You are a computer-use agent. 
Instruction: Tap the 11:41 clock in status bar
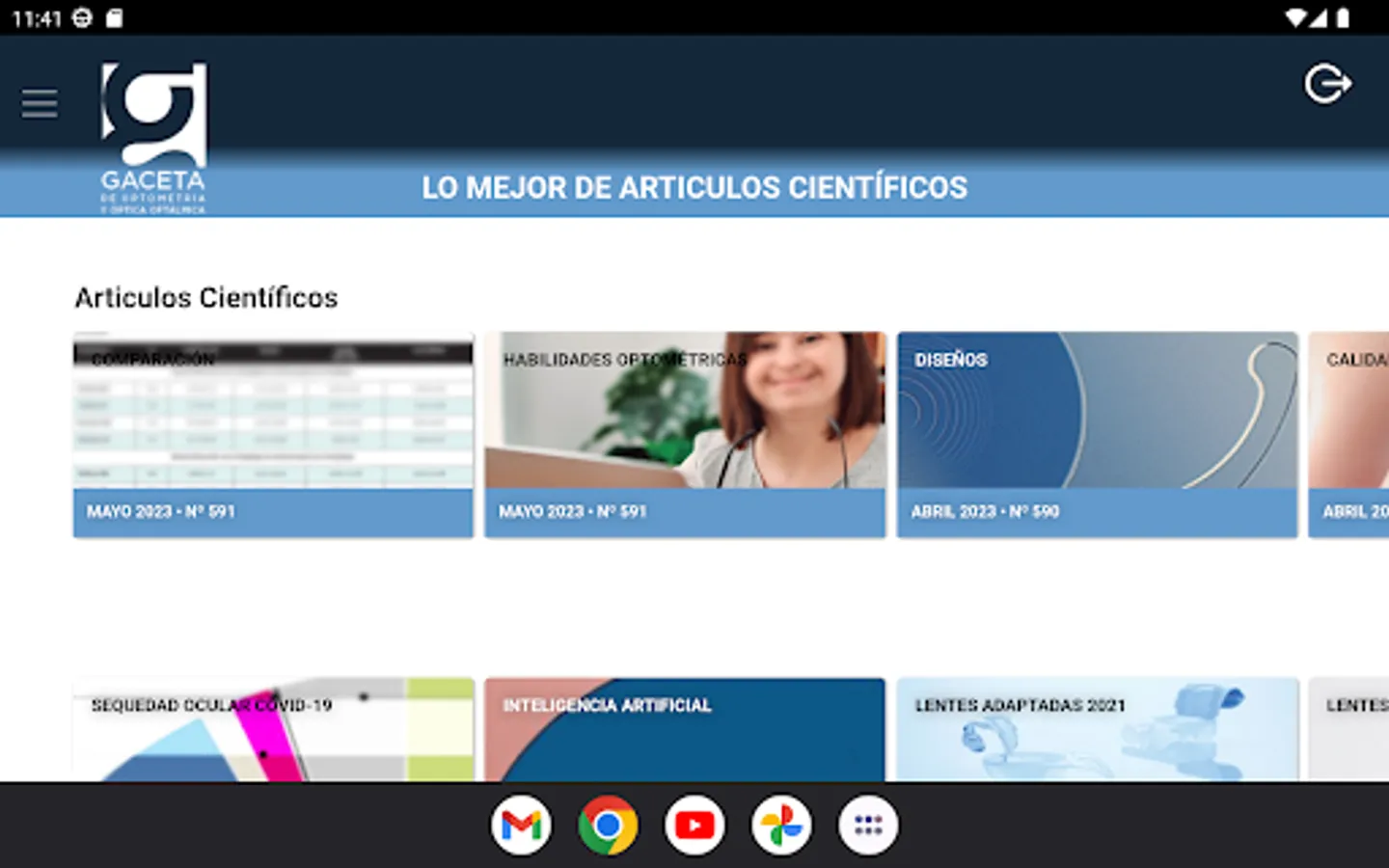pyautogui.click(x=37, y=18)
